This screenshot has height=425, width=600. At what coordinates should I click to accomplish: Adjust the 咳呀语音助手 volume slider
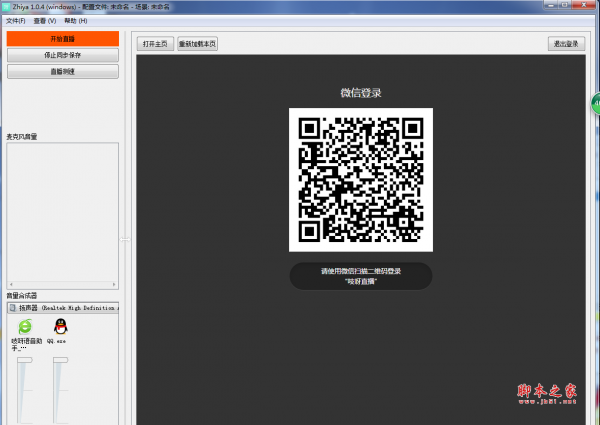tap(23, 390)
